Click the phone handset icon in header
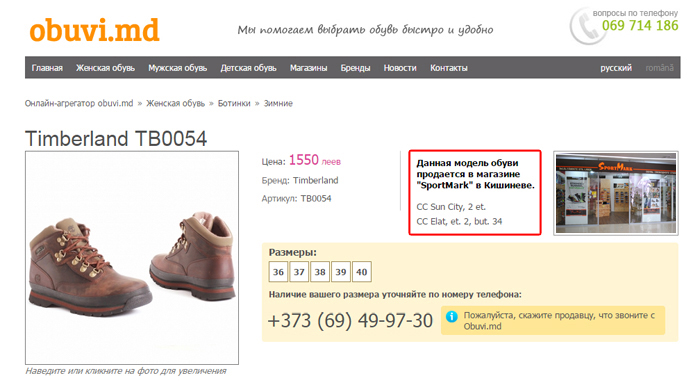 pyautogui.click(x=586, y=26)
